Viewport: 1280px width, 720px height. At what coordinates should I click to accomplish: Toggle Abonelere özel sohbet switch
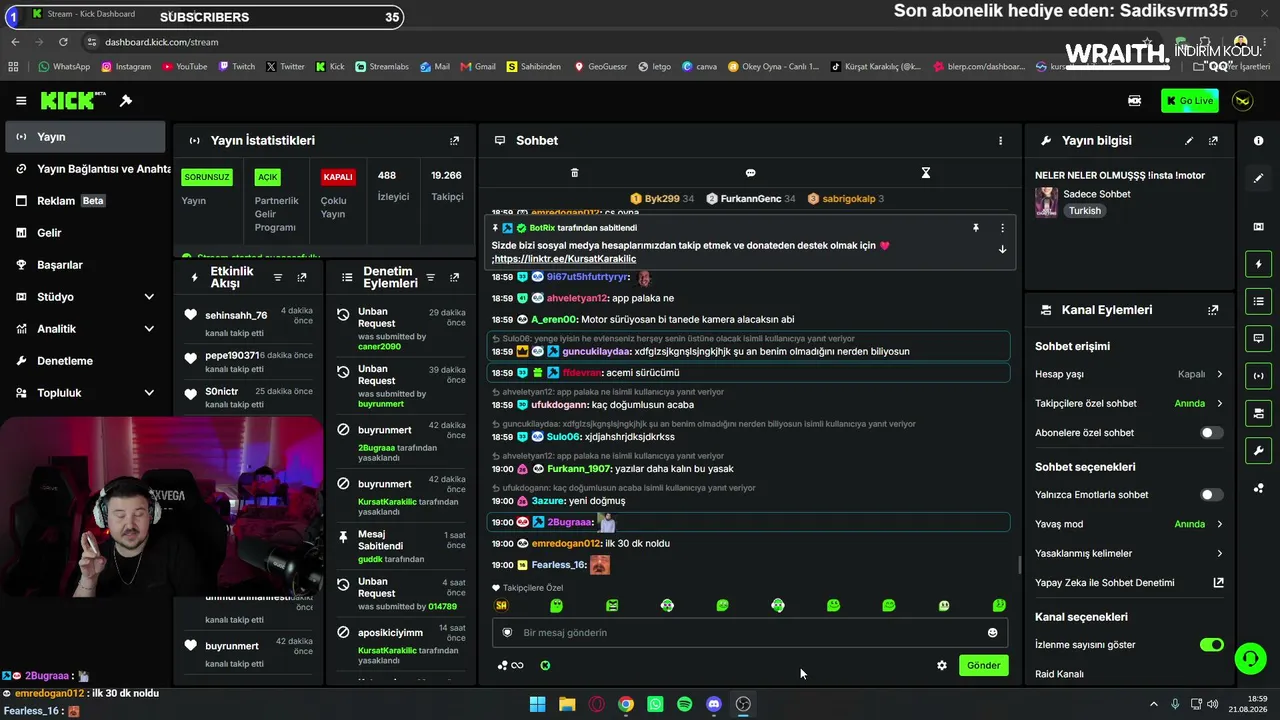(1211, 433)
